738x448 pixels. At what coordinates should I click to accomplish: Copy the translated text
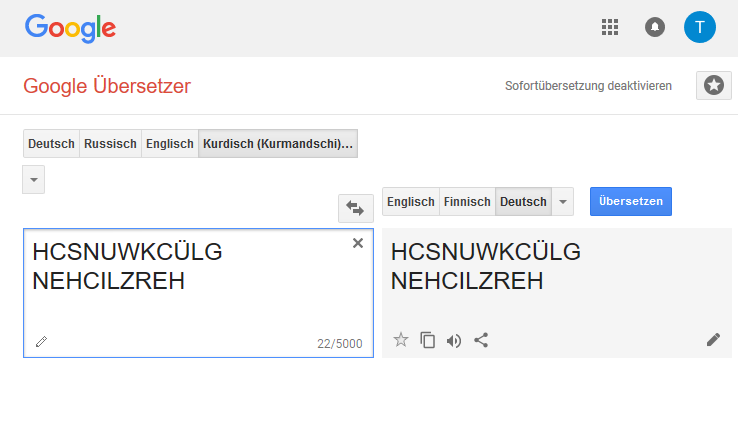click(x=428, y=340)
